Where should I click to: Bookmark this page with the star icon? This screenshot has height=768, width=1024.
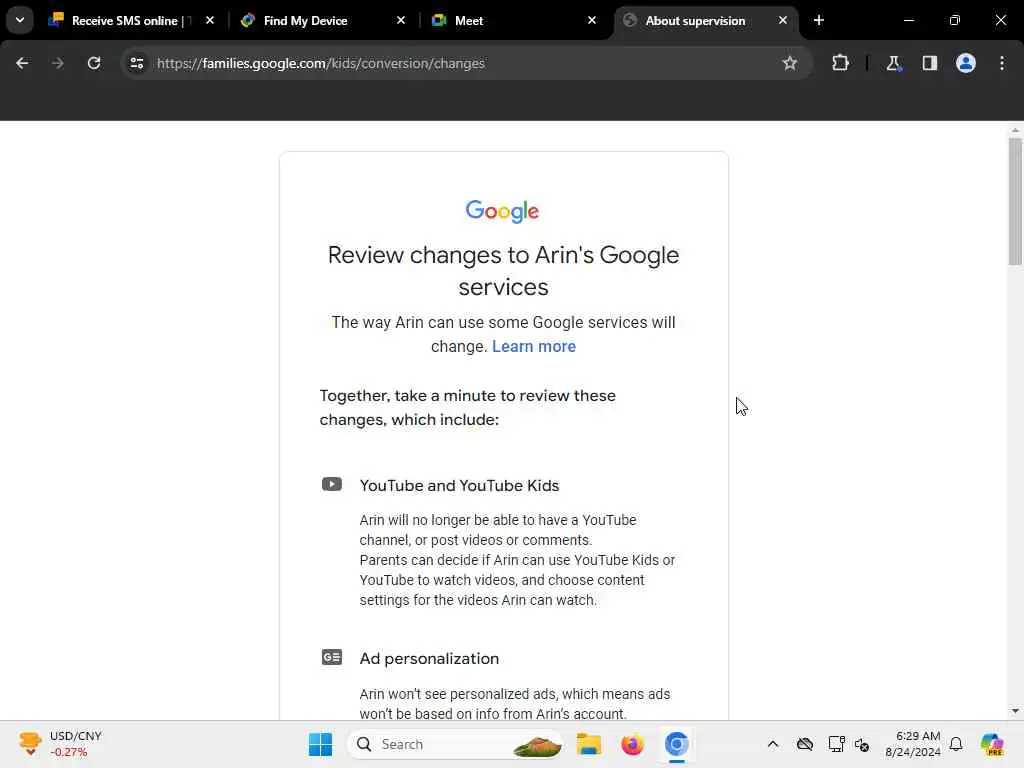click(790, 63)
